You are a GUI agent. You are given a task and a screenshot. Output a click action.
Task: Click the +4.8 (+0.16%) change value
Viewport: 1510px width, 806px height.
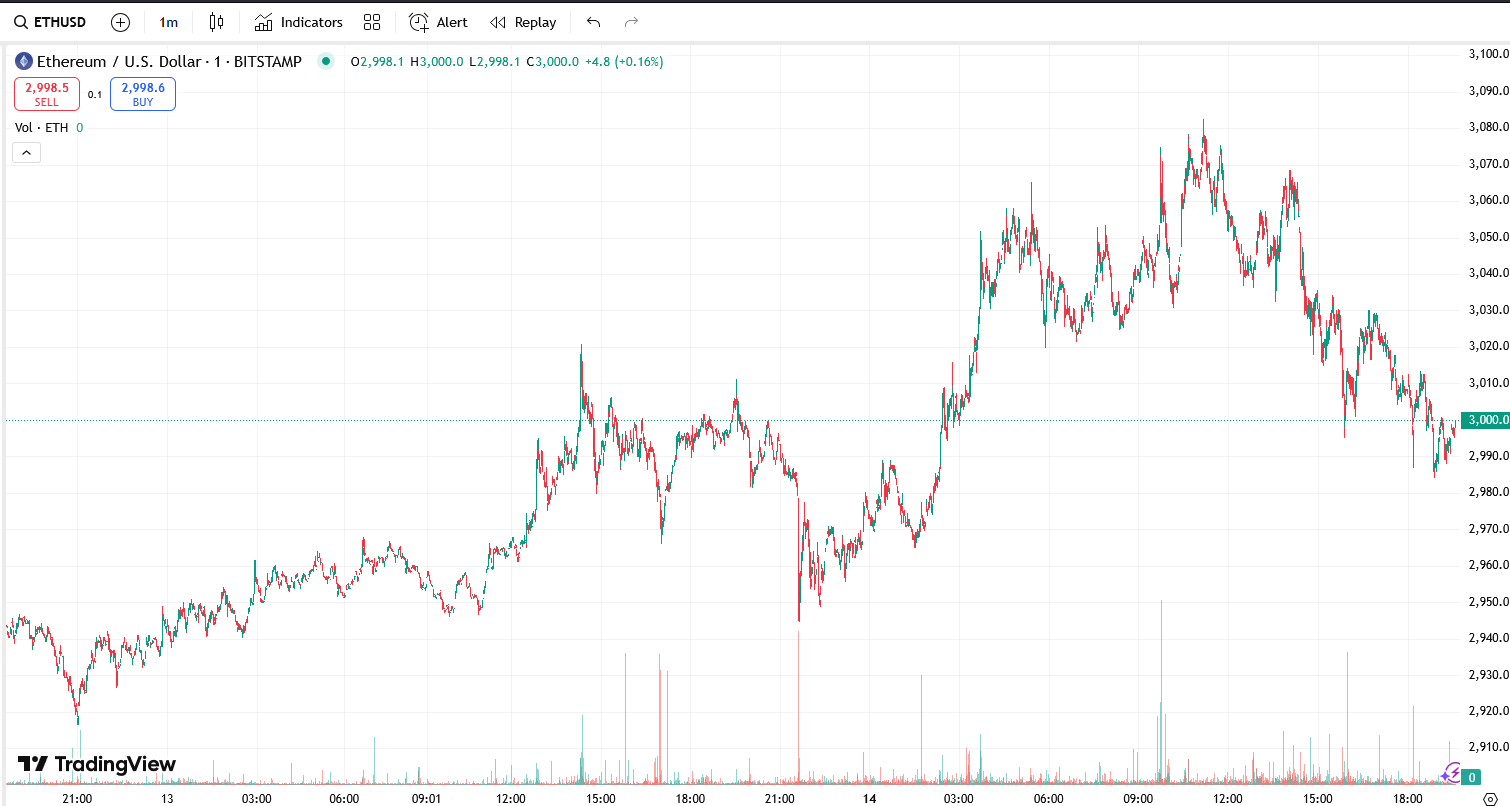click(x=624, y=62)
